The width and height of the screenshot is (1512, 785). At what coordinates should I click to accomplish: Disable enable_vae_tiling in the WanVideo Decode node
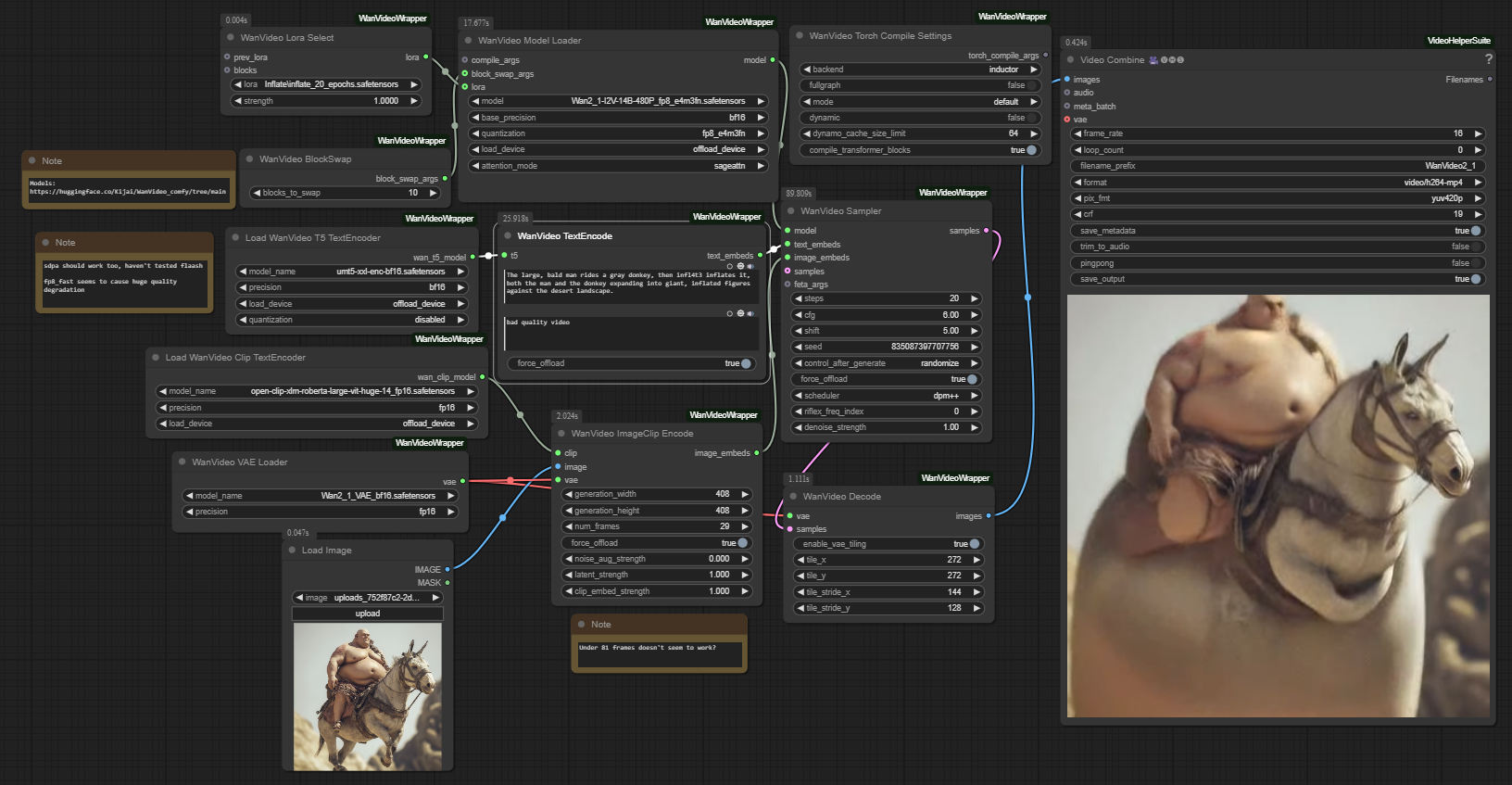coord(973,544)
